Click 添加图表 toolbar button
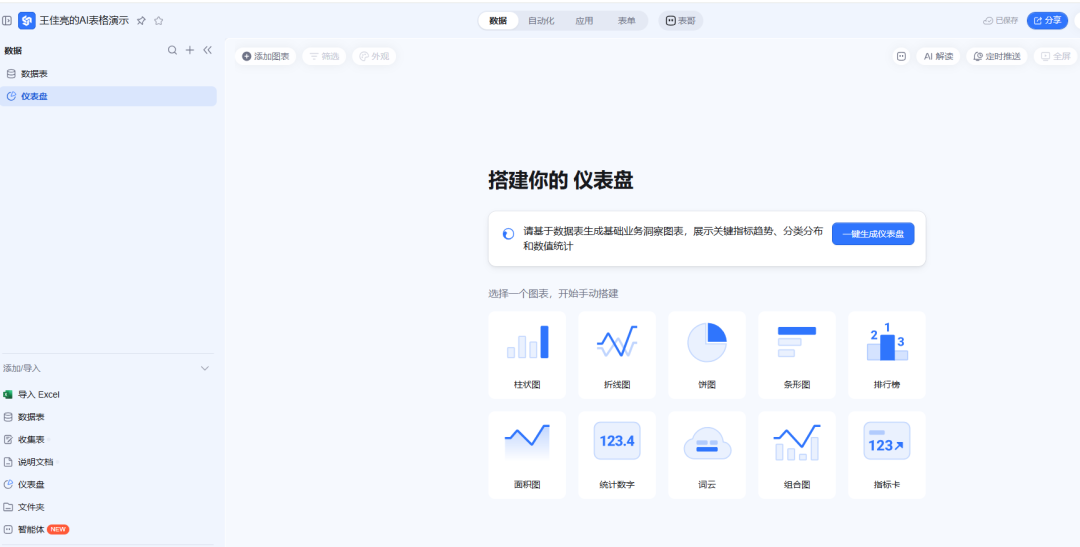Viewport: 1080px width, 547px height. [x=266, y=56]
